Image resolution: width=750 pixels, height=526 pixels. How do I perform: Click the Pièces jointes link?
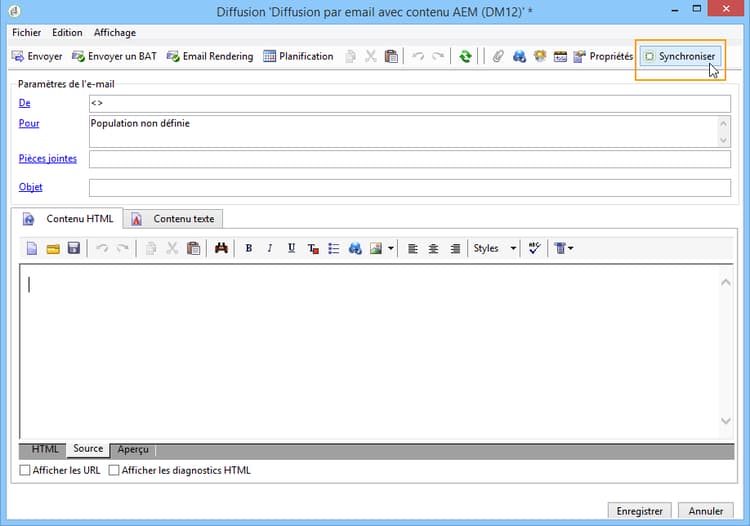(x=48, y=158)
